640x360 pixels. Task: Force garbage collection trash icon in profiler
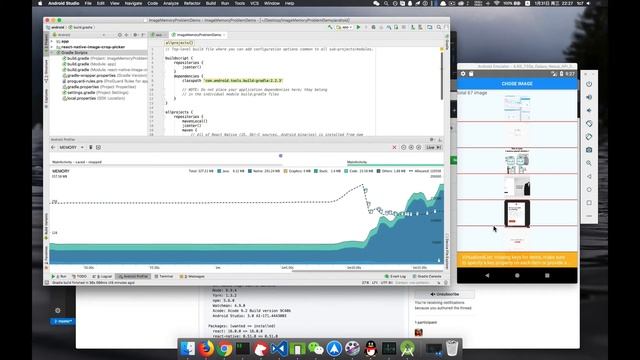click(91, 147)
